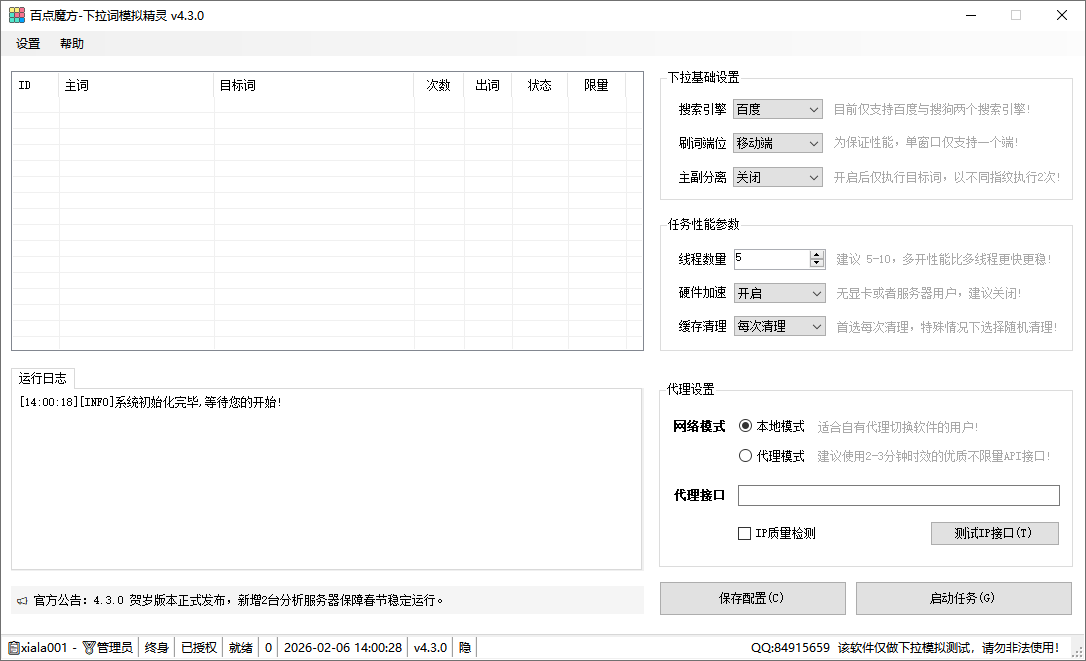Click the announcement megaphone icon
The height and width of the screenshot is (661, 1086).
tap(22, 601)
